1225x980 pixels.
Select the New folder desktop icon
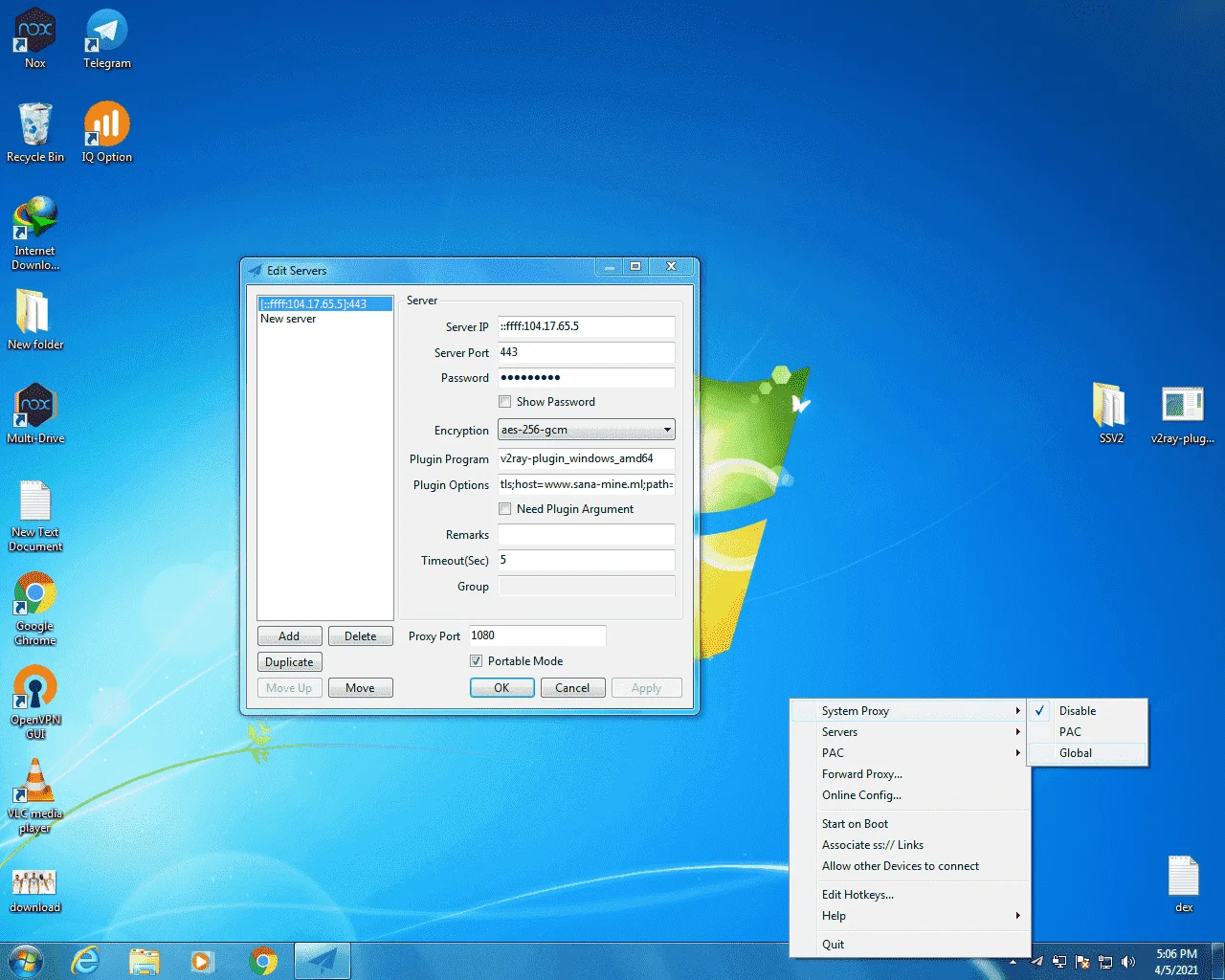[x=35, y=320]
